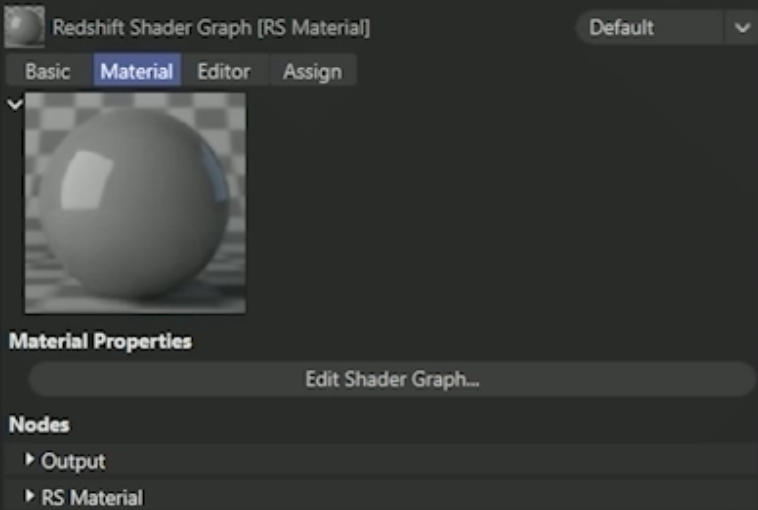Go to the Assign tab
This screenshot has height=510, width=758.
(x=313, y=72)
